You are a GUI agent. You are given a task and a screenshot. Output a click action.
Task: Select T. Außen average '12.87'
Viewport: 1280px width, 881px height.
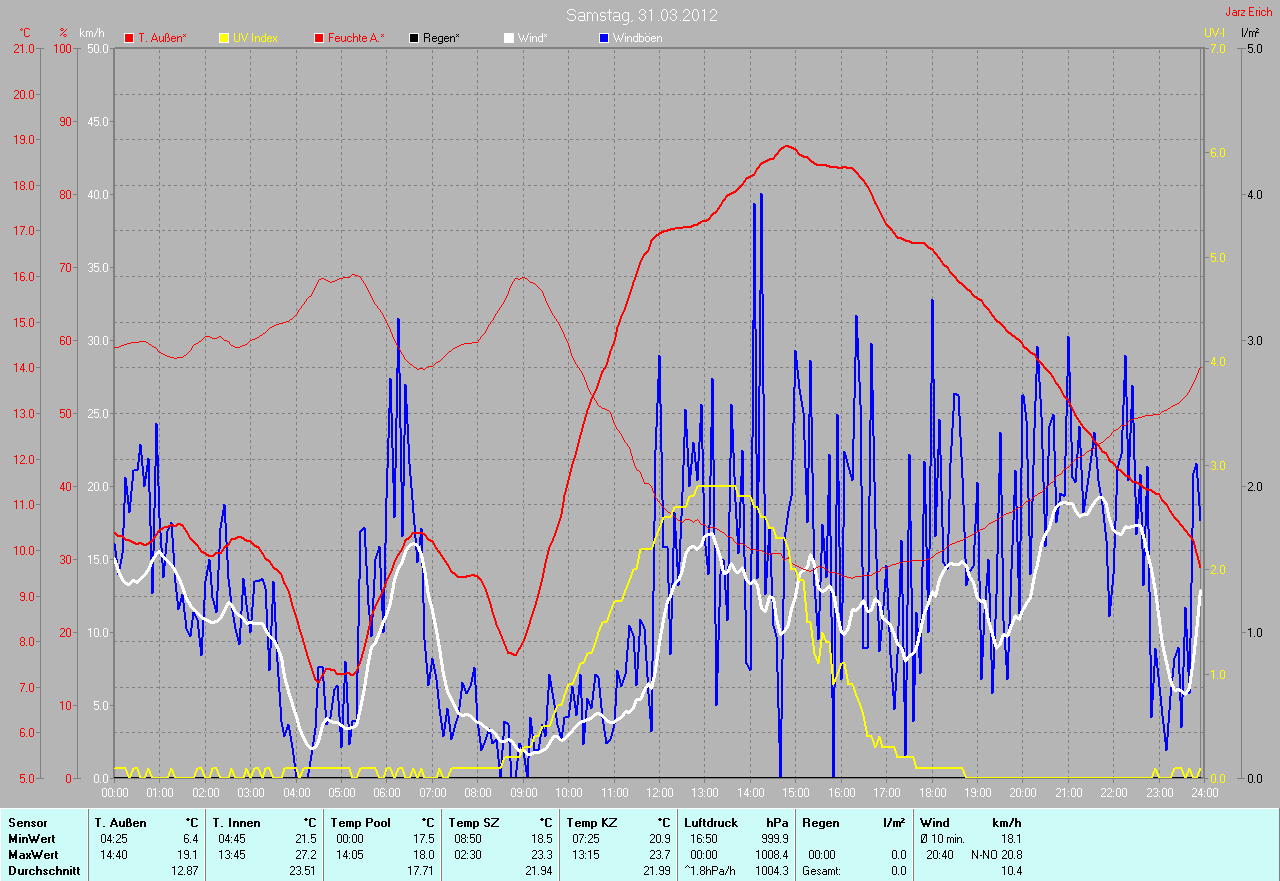(184, 871)
